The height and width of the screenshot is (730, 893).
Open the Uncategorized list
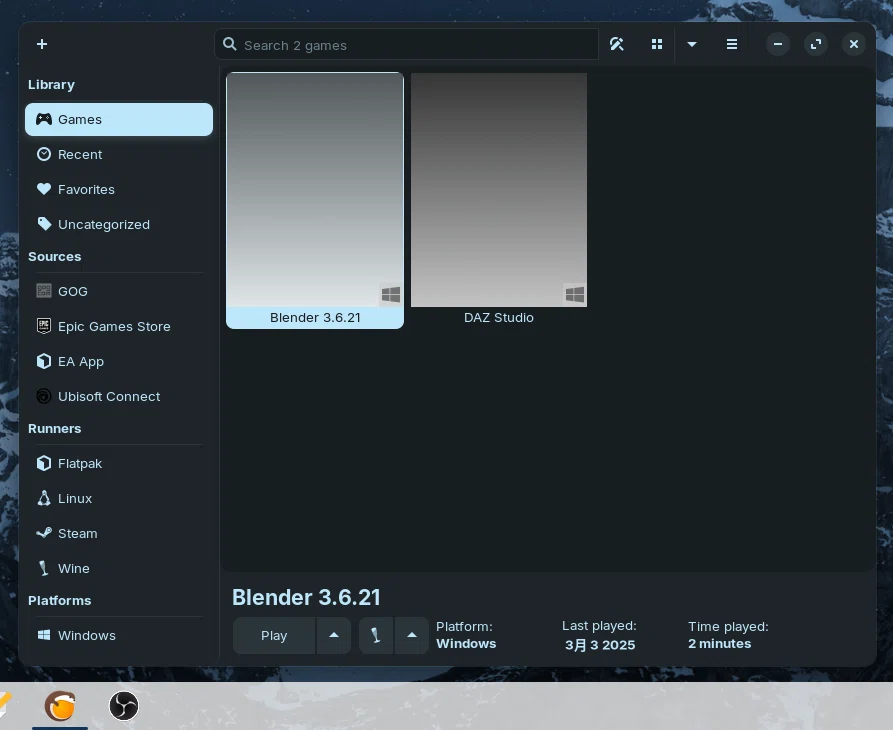tap(119, 224)
